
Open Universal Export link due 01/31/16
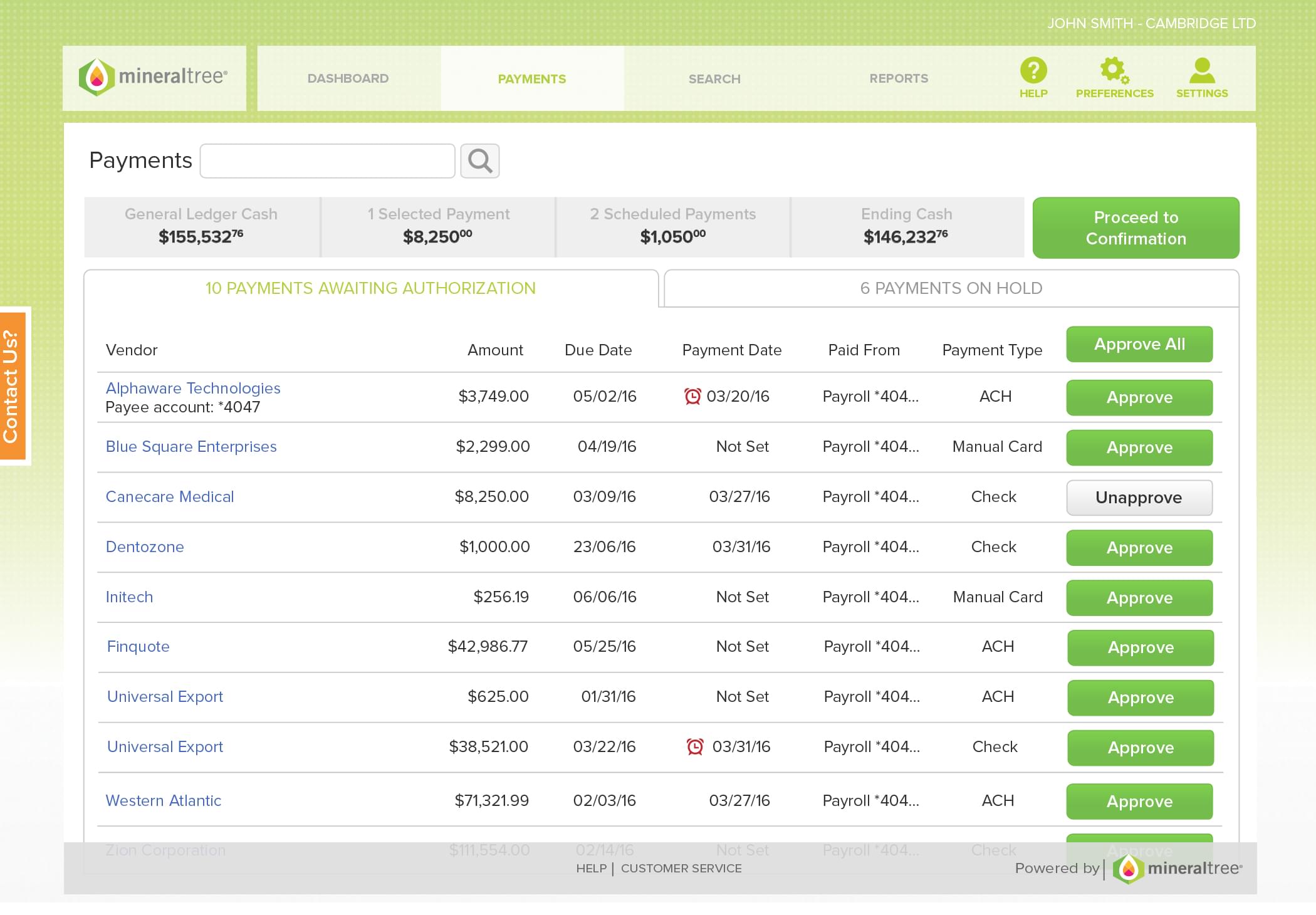coord(165,696)
